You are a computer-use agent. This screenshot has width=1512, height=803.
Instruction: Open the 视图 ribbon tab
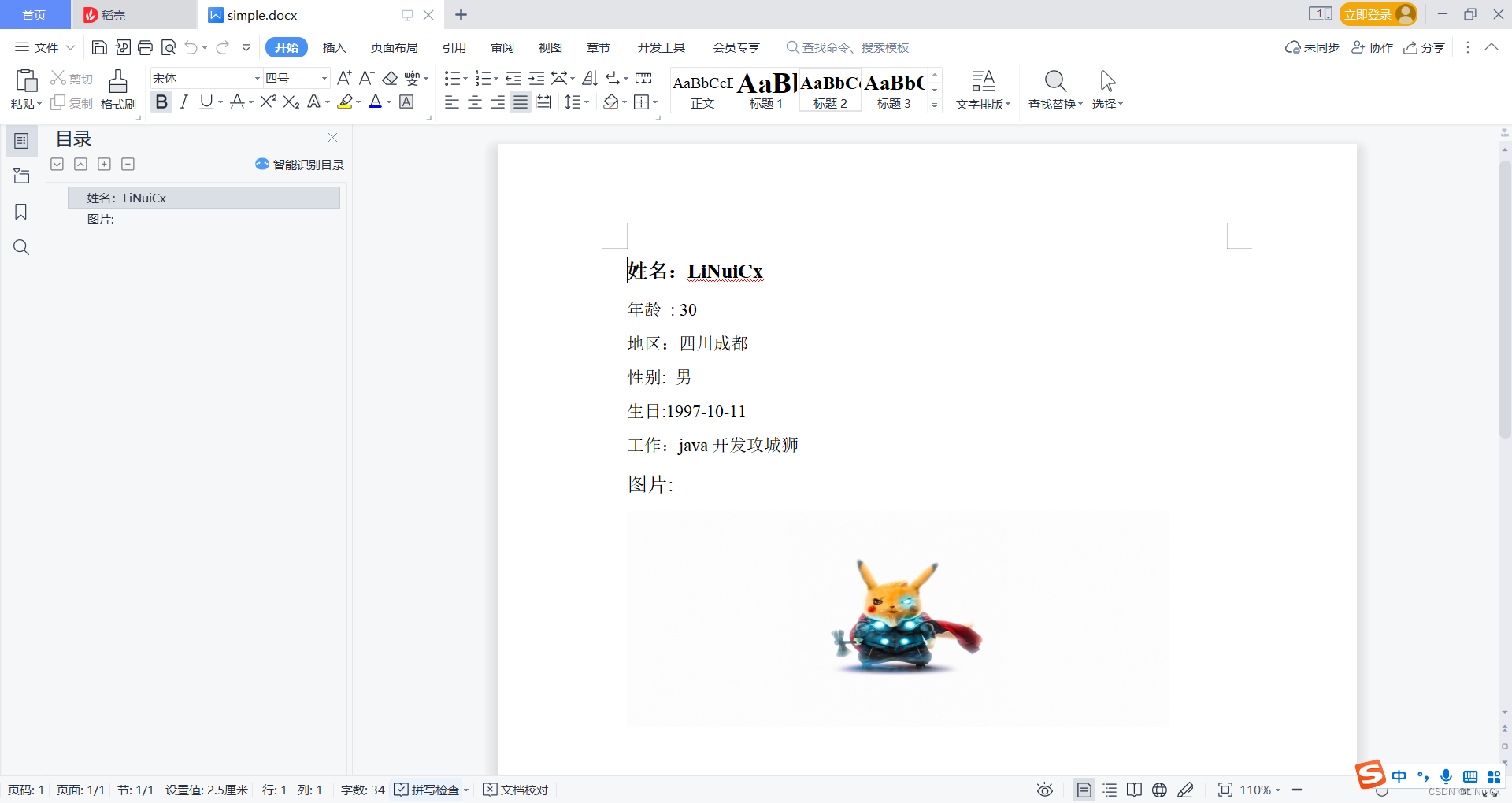550,47
